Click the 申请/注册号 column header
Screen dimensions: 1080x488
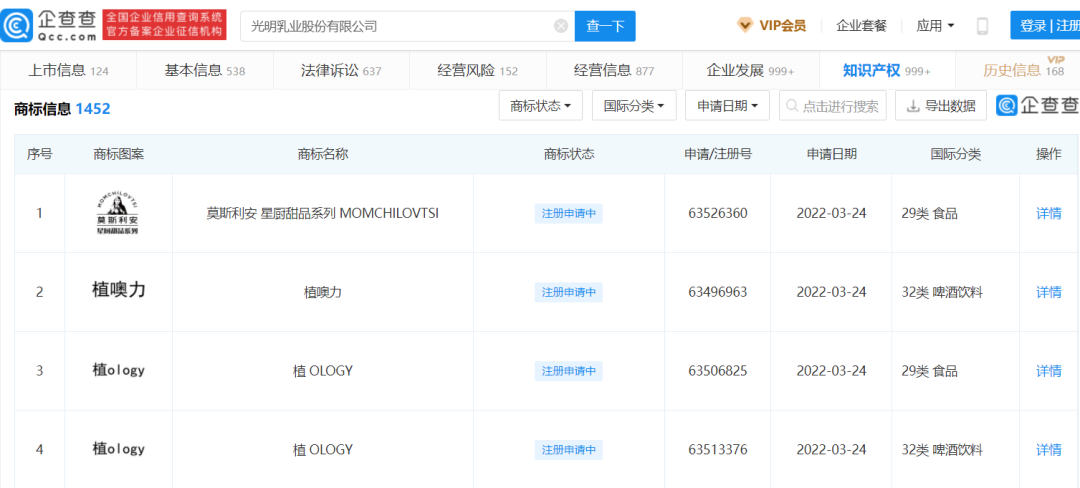[717, 154]
